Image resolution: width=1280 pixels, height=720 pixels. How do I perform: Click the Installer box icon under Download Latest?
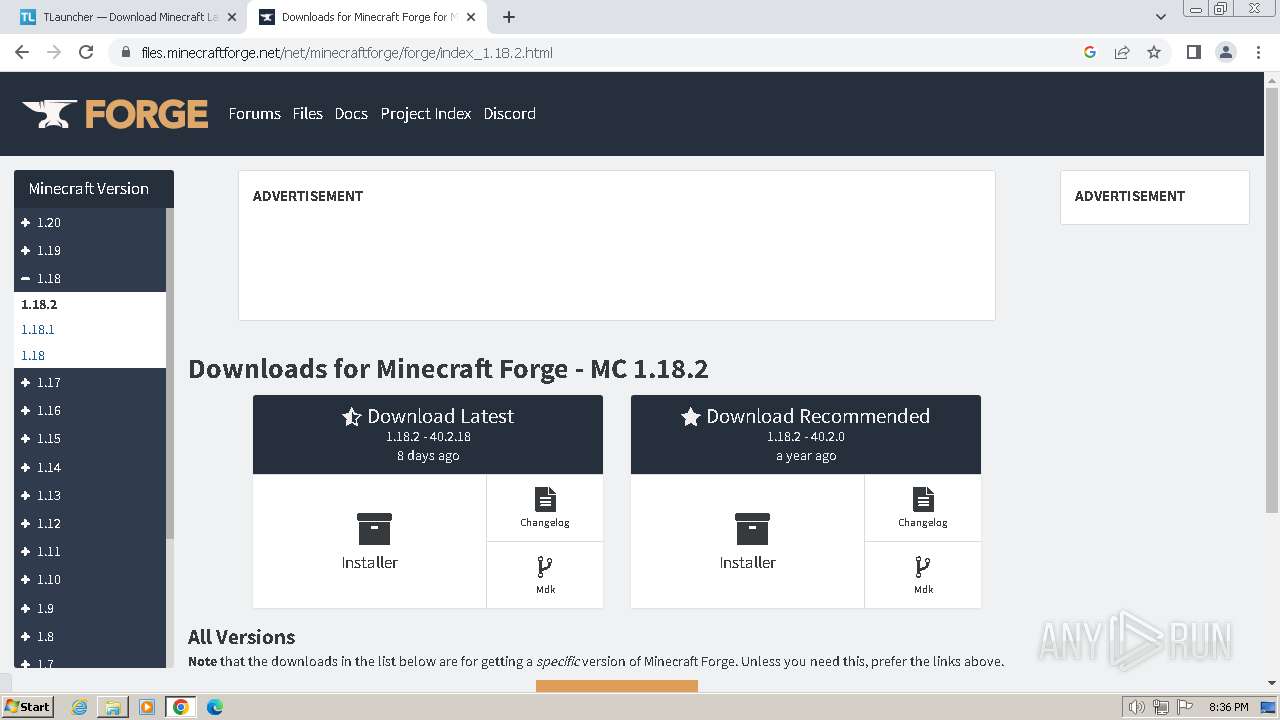pos(374,529)
